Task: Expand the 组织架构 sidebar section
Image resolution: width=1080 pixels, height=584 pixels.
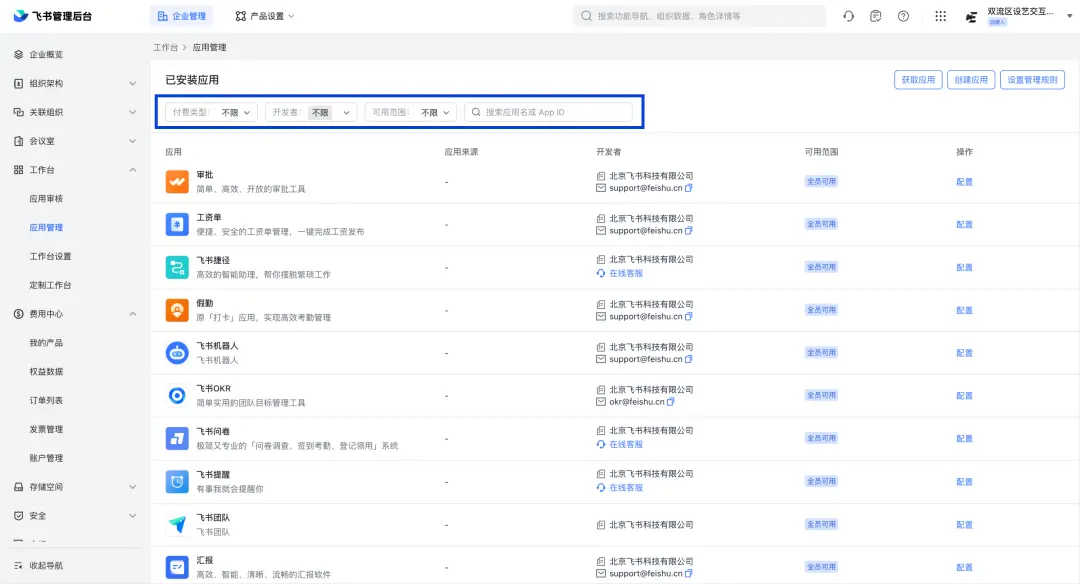Action: tap(133, 84)
